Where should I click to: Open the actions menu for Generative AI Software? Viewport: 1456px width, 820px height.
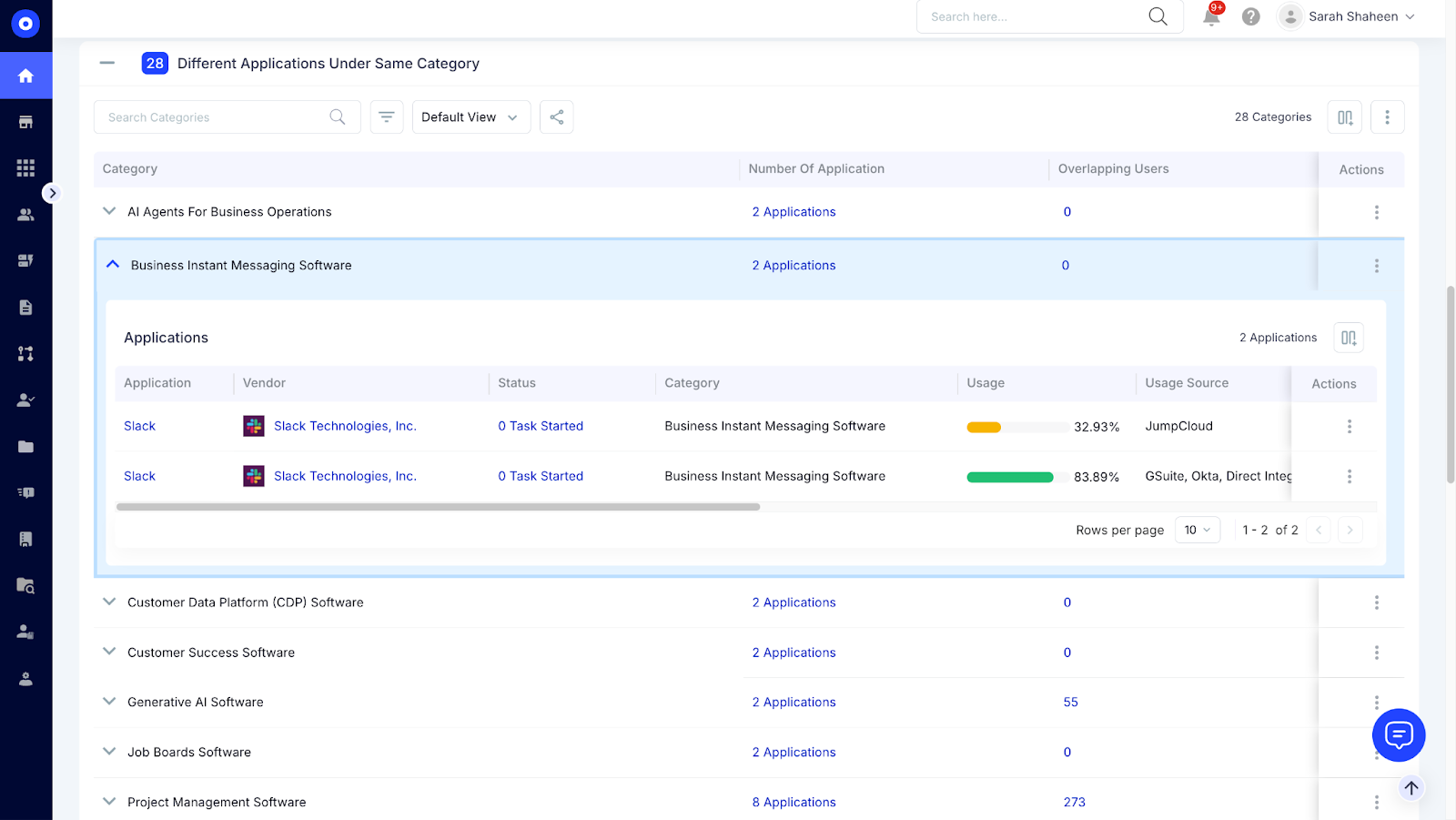tap(1376, 702)
